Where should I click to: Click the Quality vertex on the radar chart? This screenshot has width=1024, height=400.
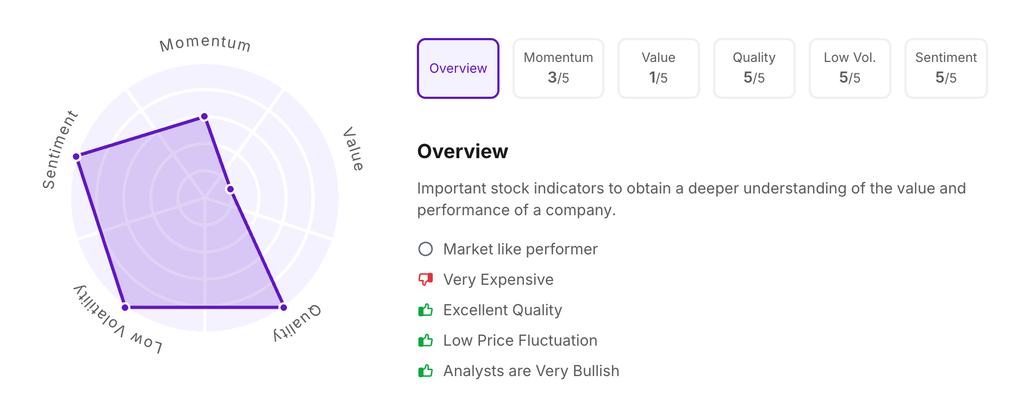point(283,307)
